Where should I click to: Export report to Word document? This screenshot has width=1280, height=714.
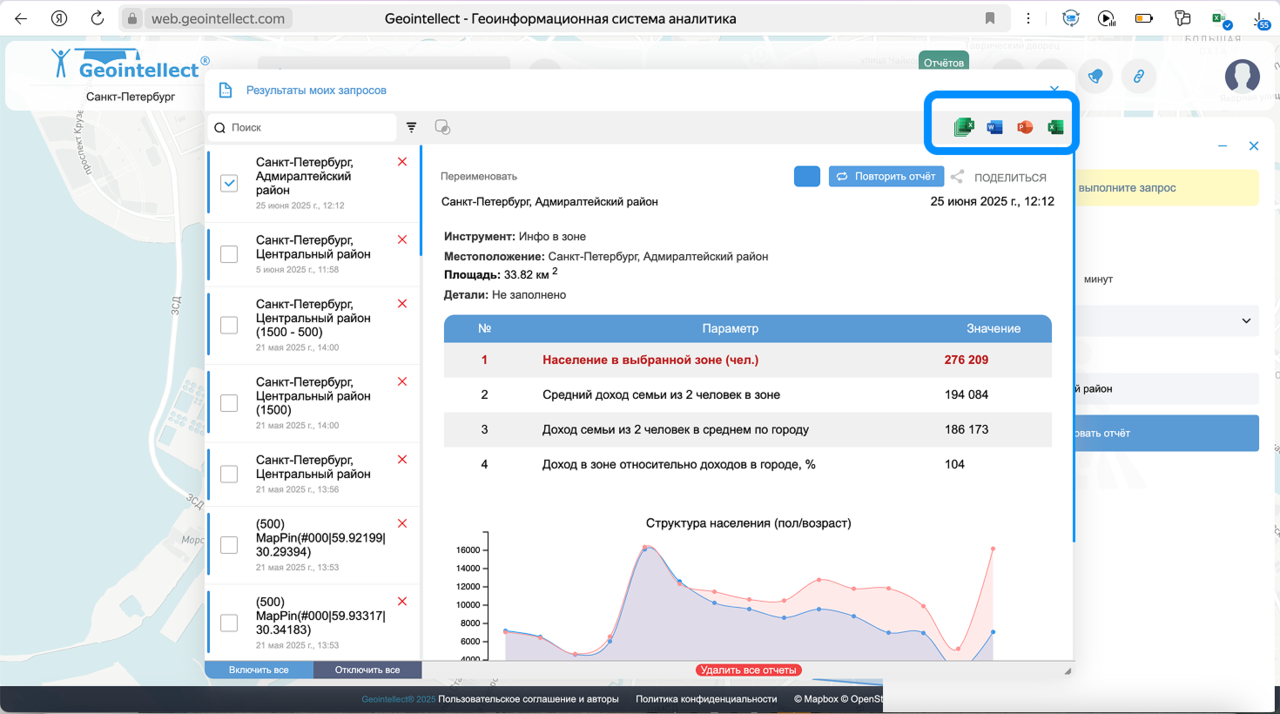(x=994, y=127)
